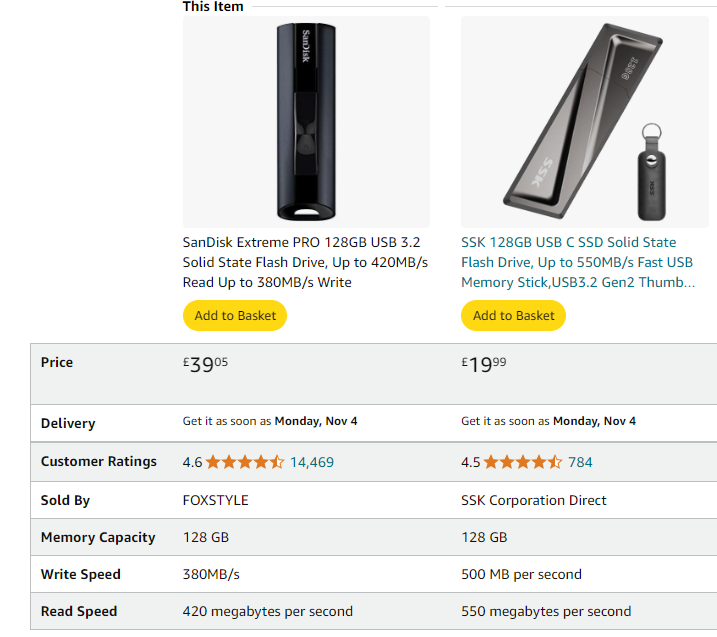Viewport: 717px width, 637px height.
Task: Click the £39.05 price for SanDisk
Action: pos(205,364)
